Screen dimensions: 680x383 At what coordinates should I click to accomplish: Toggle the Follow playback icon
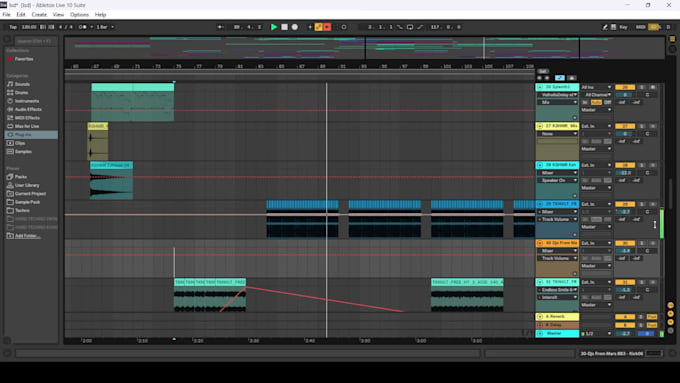coord(220,27)
